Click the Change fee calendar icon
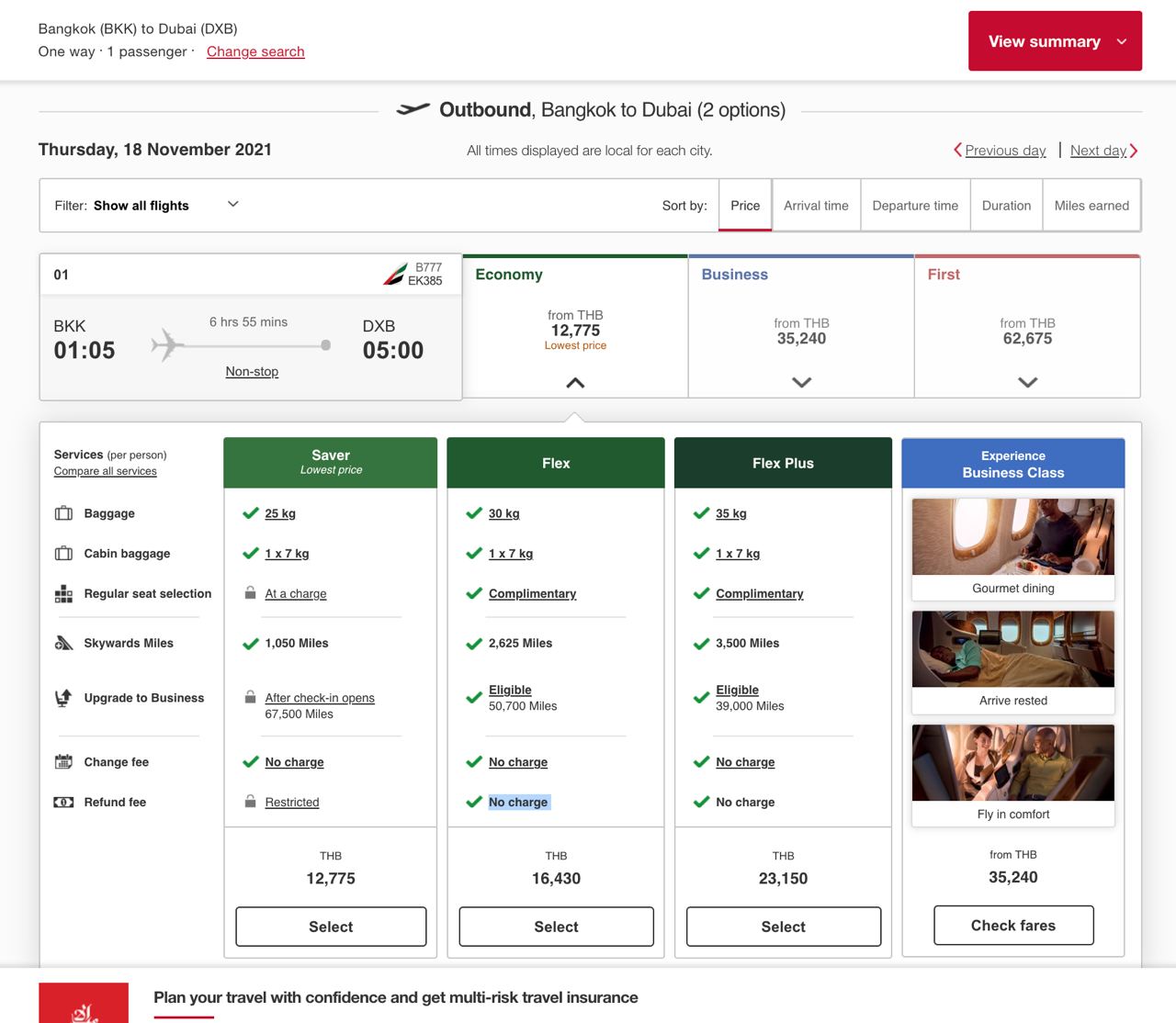1176x1023 pixels. click(x=63, y=761)
